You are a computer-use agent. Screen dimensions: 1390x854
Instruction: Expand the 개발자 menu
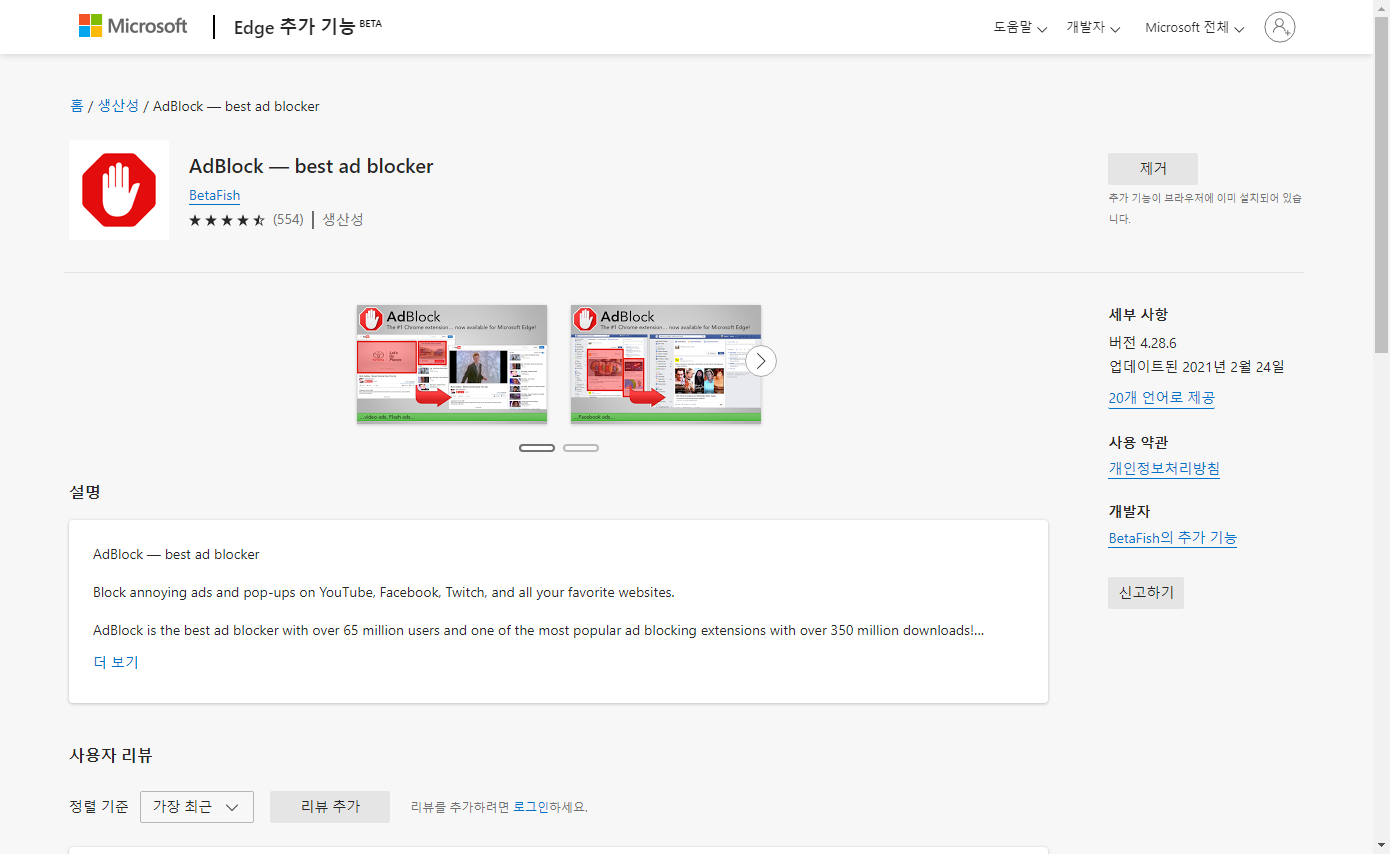(1093, 28)
